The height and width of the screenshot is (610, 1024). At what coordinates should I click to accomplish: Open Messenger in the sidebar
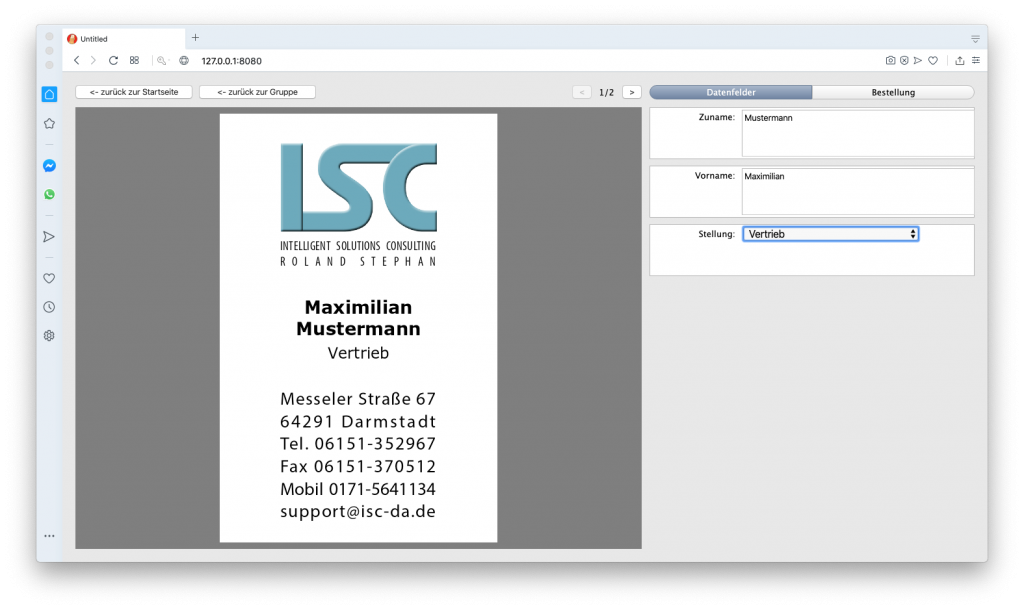(x=49, y=166)
